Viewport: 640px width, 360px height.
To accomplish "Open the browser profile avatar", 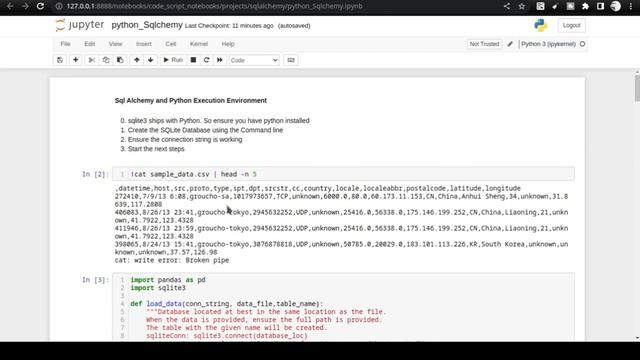I will [x=616, y=6].
